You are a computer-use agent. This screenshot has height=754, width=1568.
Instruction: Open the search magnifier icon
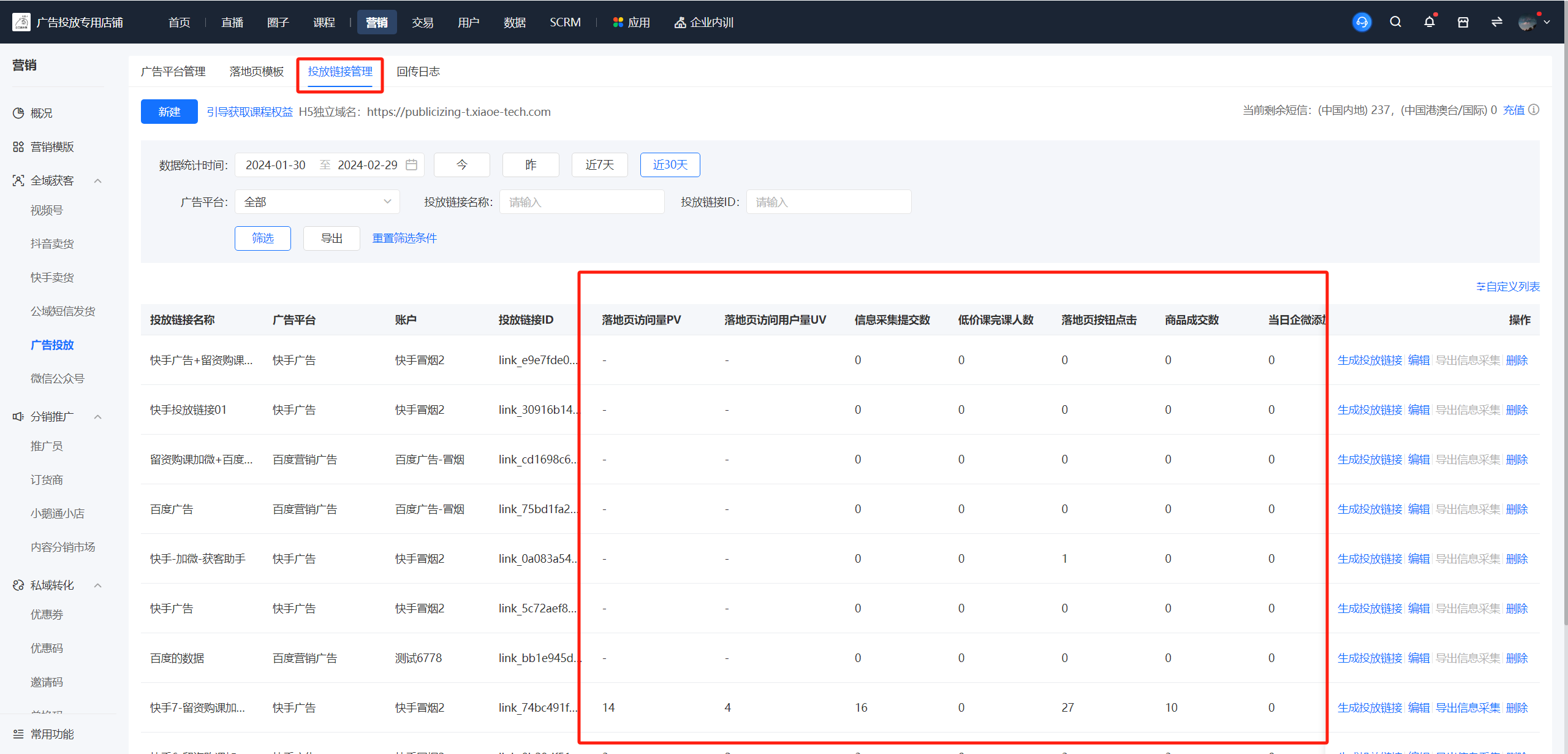(1396, 22)
